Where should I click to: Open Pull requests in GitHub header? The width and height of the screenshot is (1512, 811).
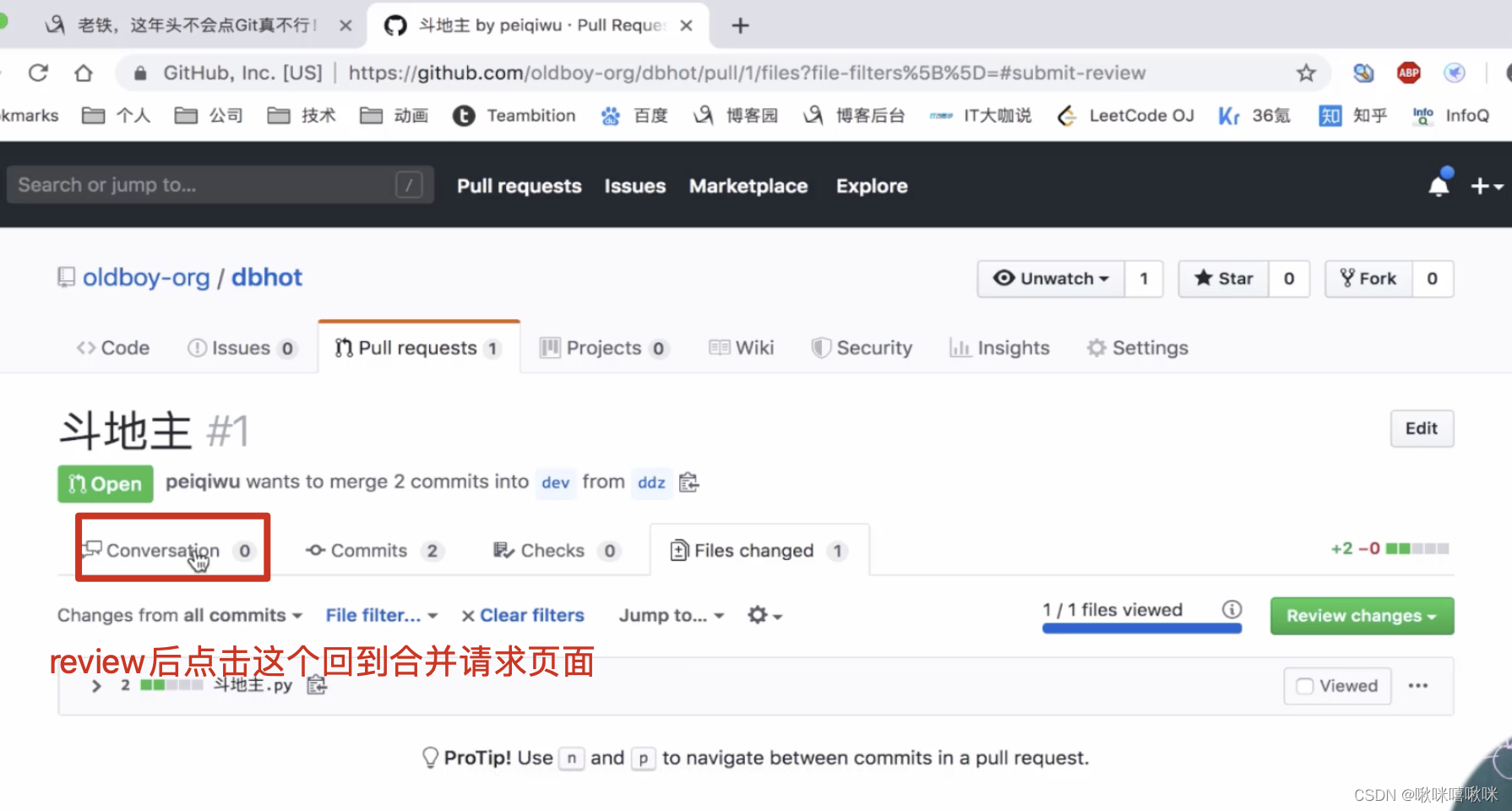click(x=519, y=186)
